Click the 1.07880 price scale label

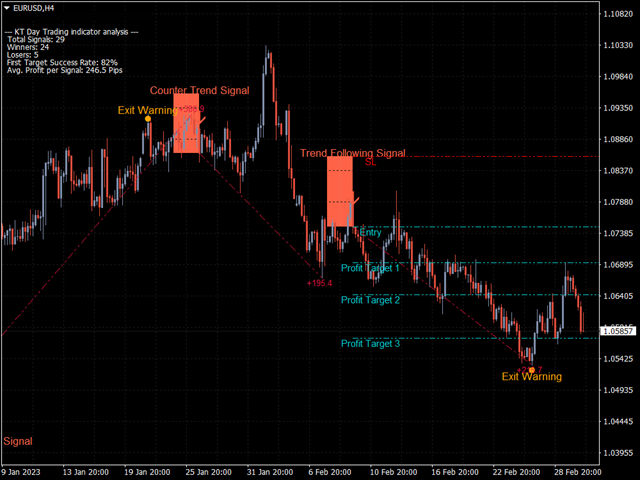coord(618,202)
